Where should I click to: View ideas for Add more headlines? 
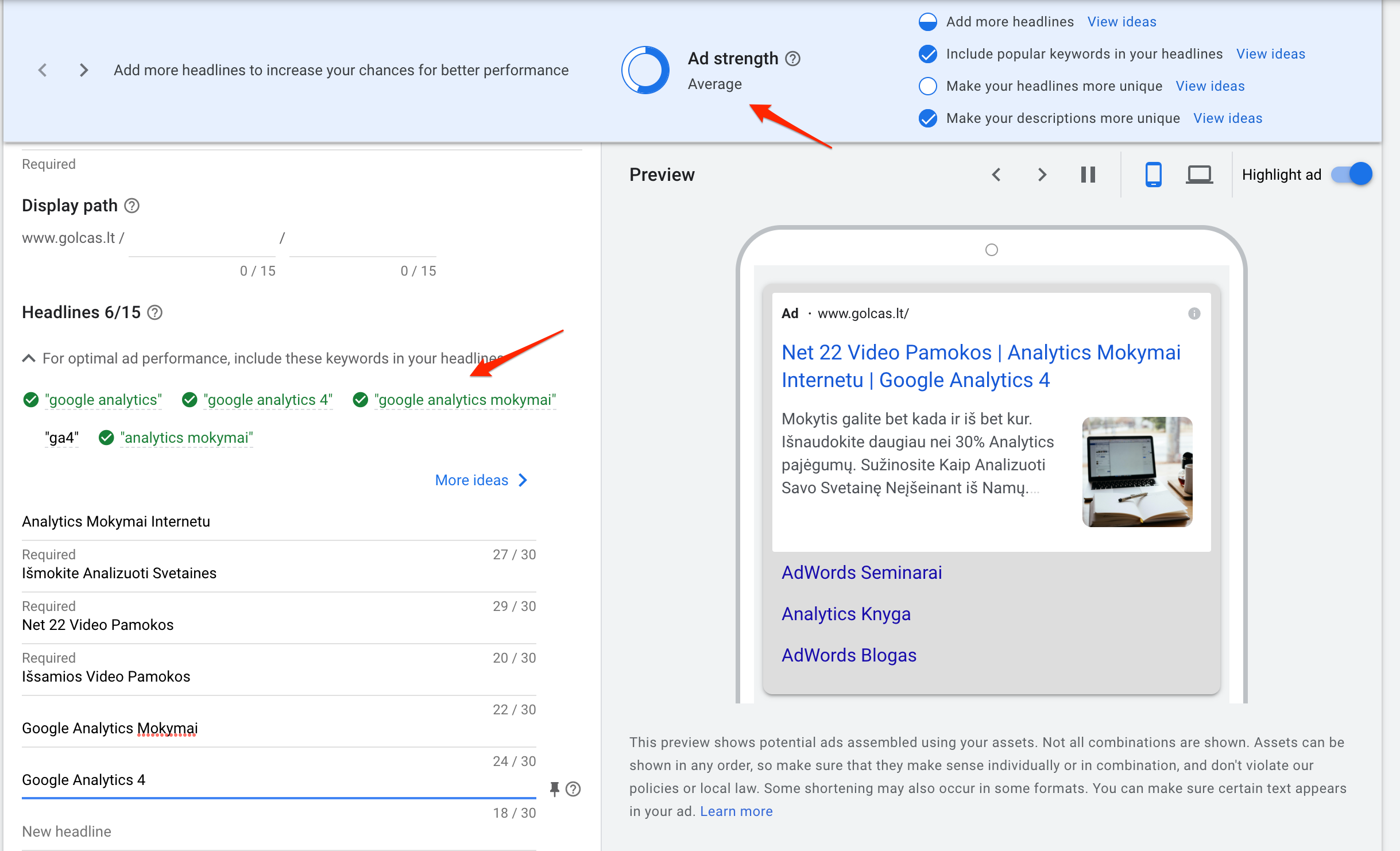coord(1121,22)
